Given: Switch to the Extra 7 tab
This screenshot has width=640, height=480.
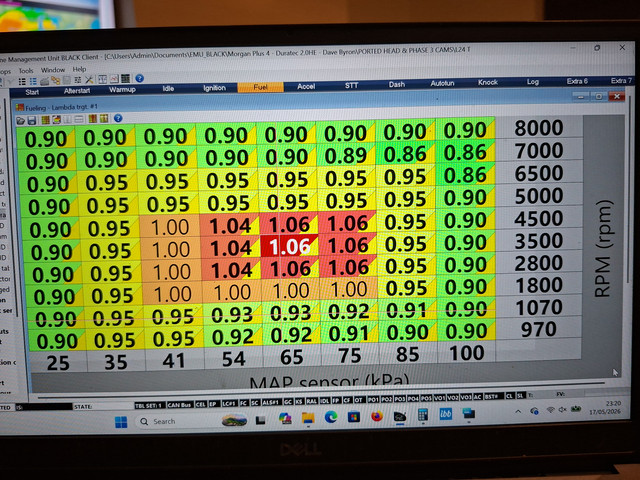Looking at the screenshot, I should click(621, 80).
